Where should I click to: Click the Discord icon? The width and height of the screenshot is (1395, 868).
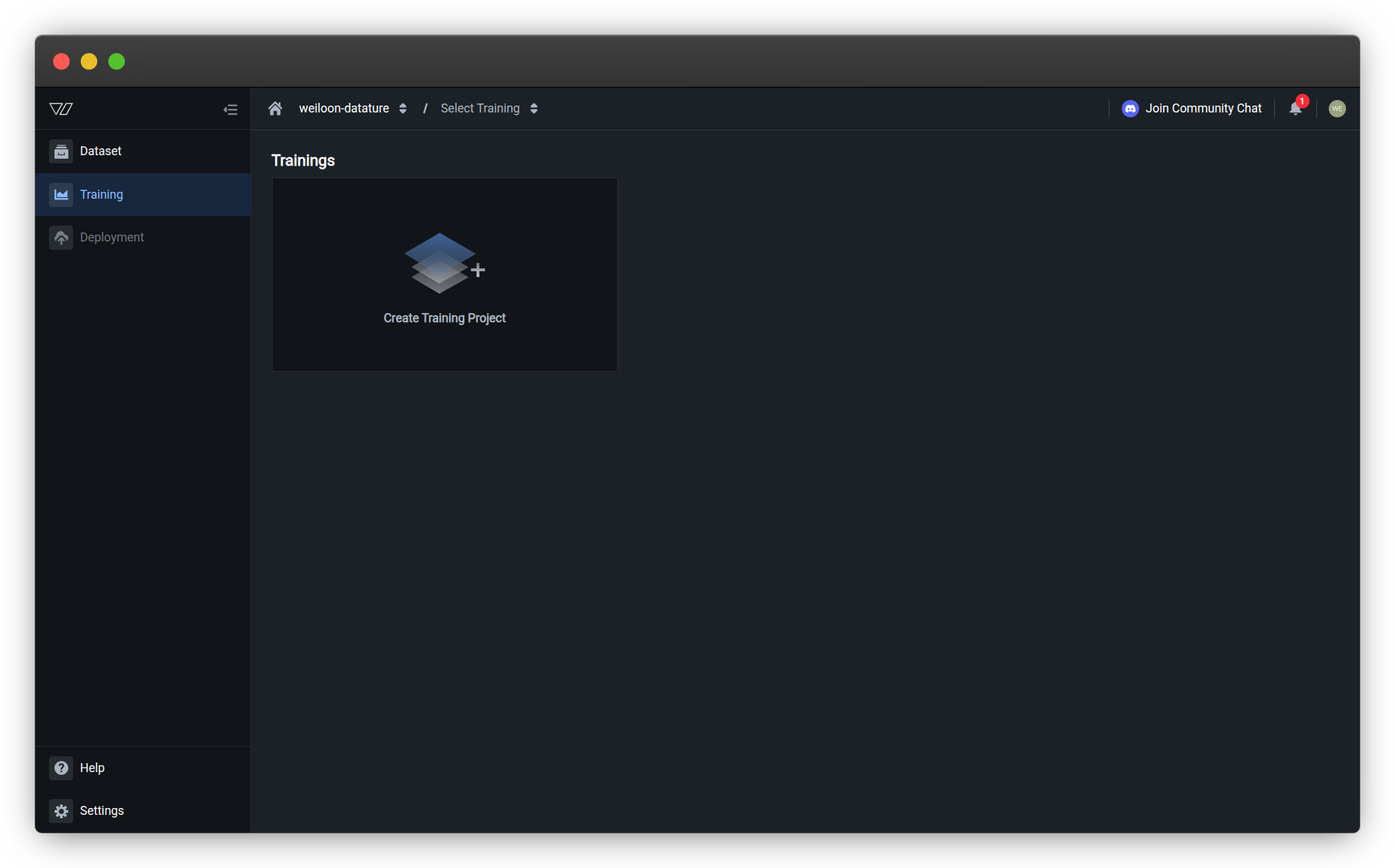click(x=1130, y=108)
